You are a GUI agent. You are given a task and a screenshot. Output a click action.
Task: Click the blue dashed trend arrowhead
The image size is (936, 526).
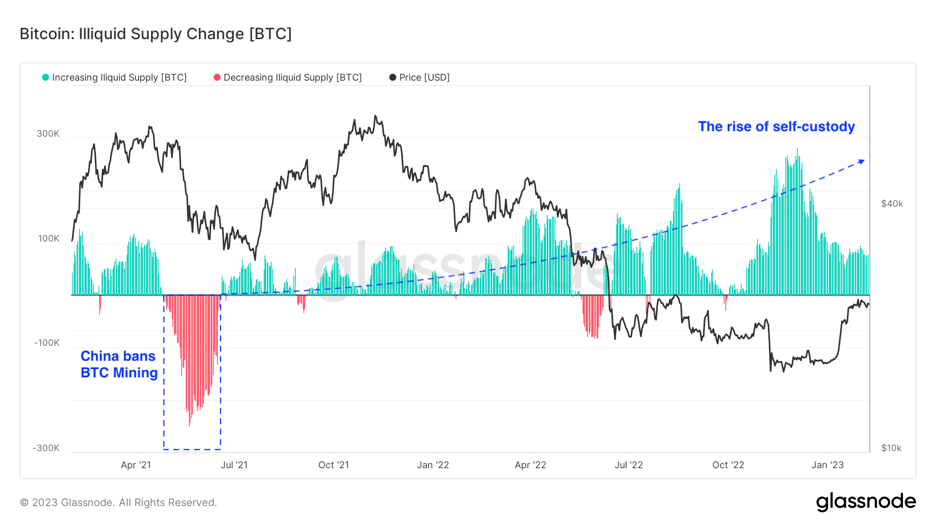(x=862, y=160)
